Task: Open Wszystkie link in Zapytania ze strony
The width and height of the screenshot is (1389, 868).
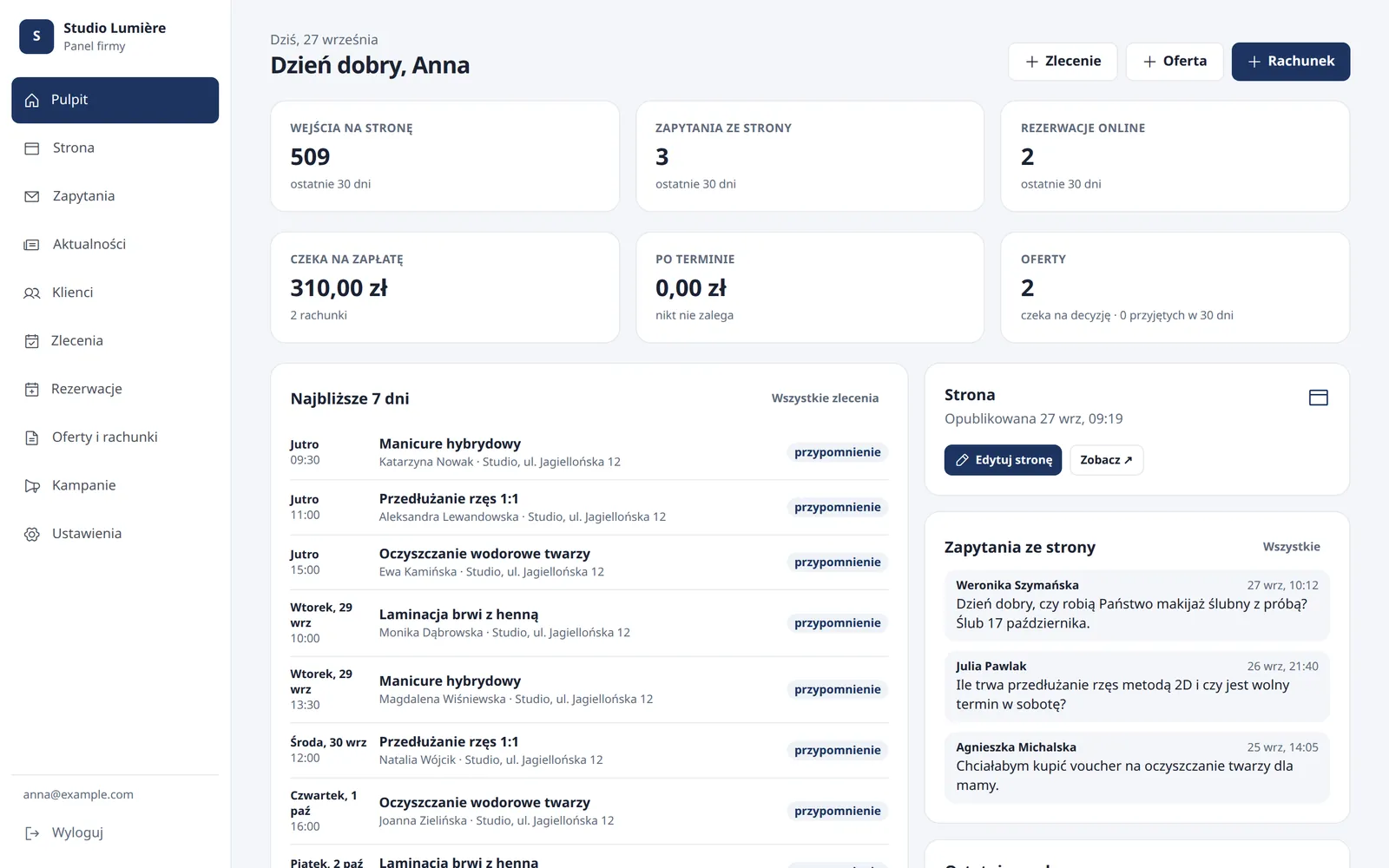Action: (1291, 547)
